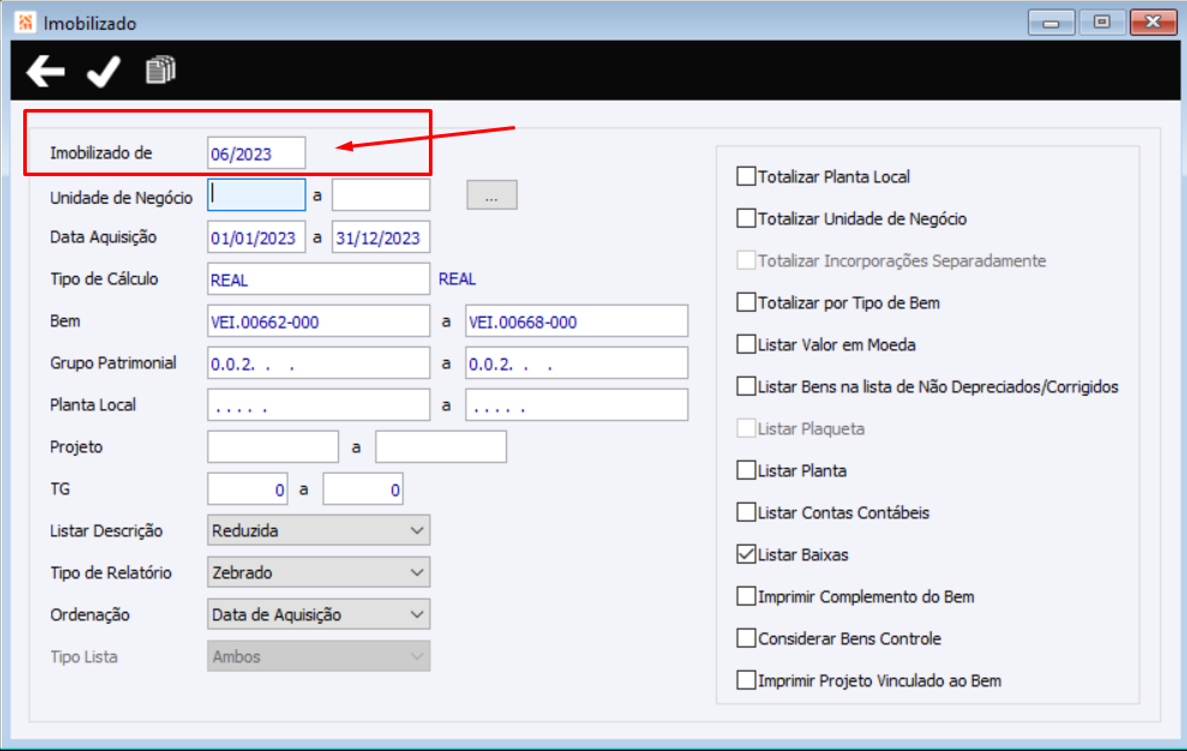This screenshot has width=1187, height=751.
Task: Check Considerar Bens Controle
Action: tap(746, 638)
